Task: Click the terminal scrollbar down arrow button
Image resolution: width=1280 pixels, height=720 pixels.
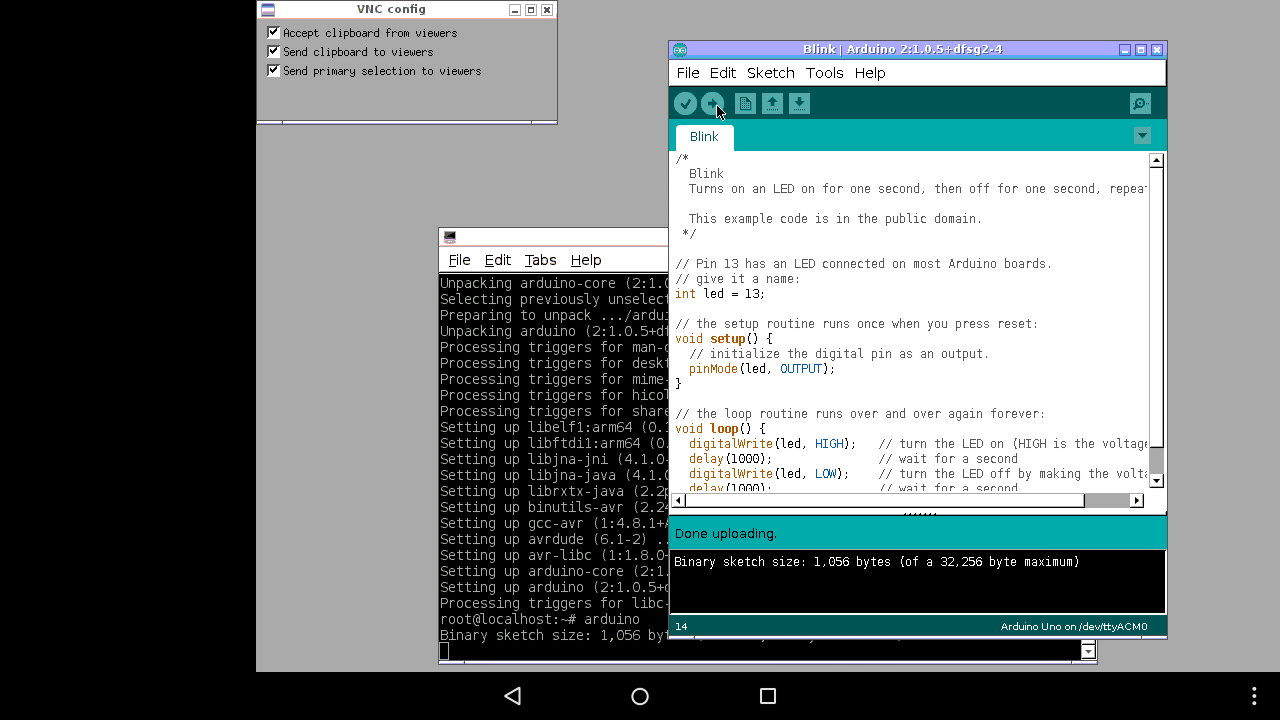Action: [1088, 652]
